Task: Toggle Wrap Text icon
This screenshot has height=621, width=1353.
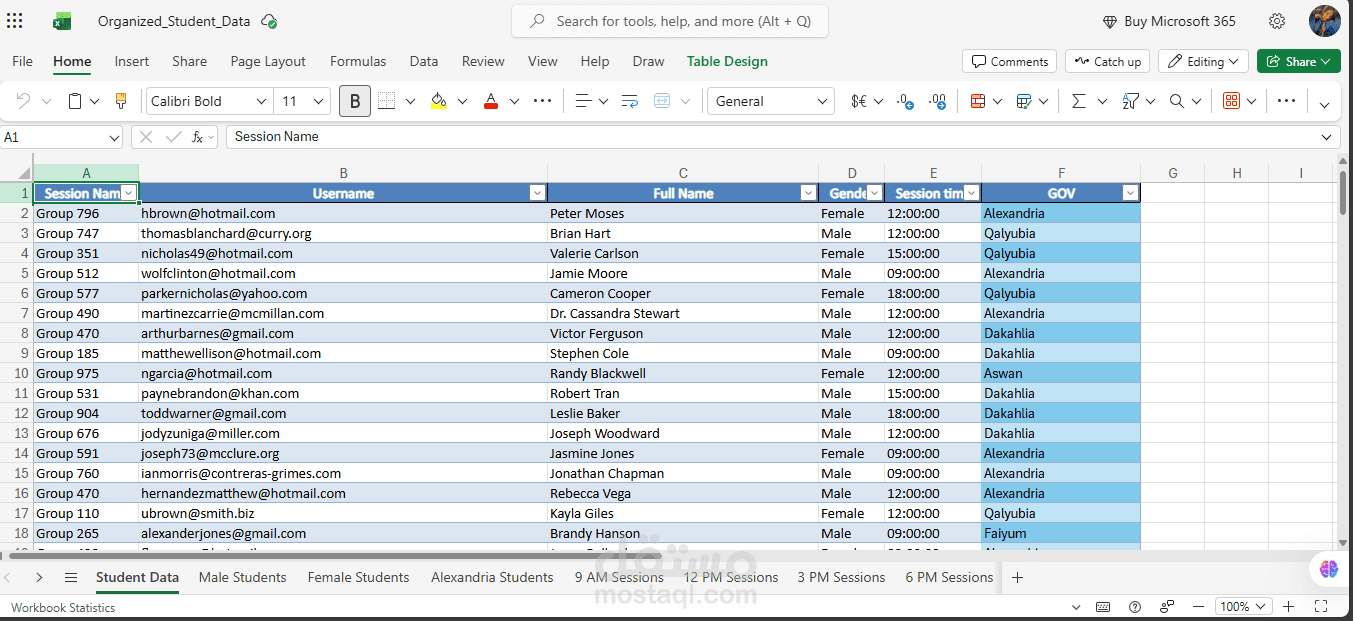Action: click(630, 101)
